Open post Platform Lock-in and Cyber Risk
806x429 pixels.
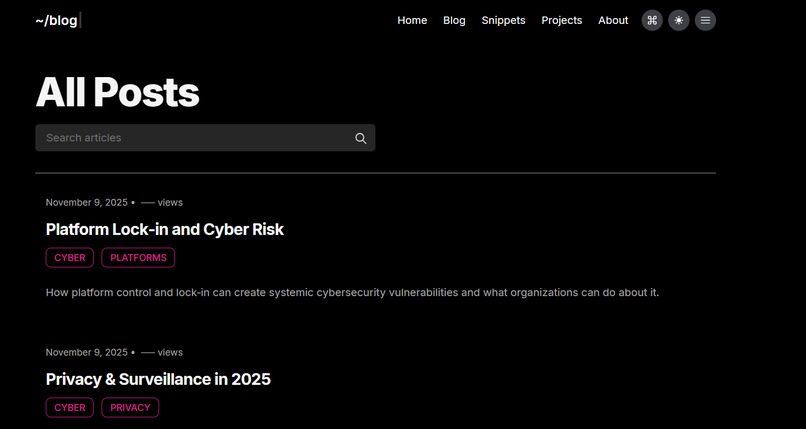point(164,229)
